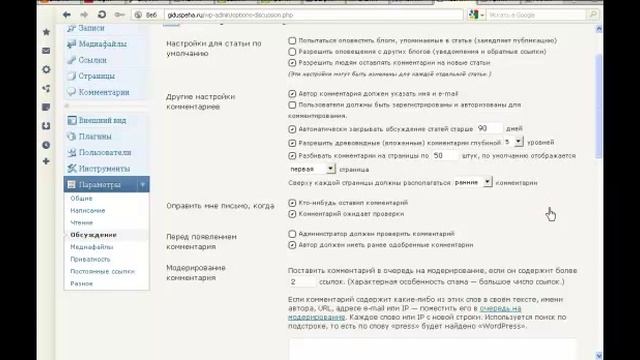Toggle 'Автоматически закрывать обсуждение статей' checkbox
The width and height of the screenshot is (640, 360).
[292, 129]
